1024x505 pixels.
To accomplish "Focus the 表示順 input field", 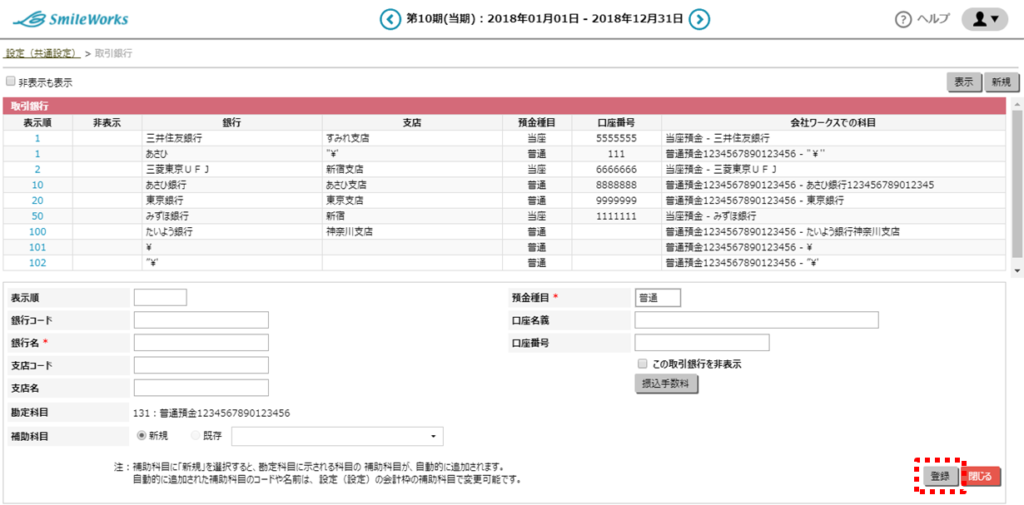I will coord(160,297).
